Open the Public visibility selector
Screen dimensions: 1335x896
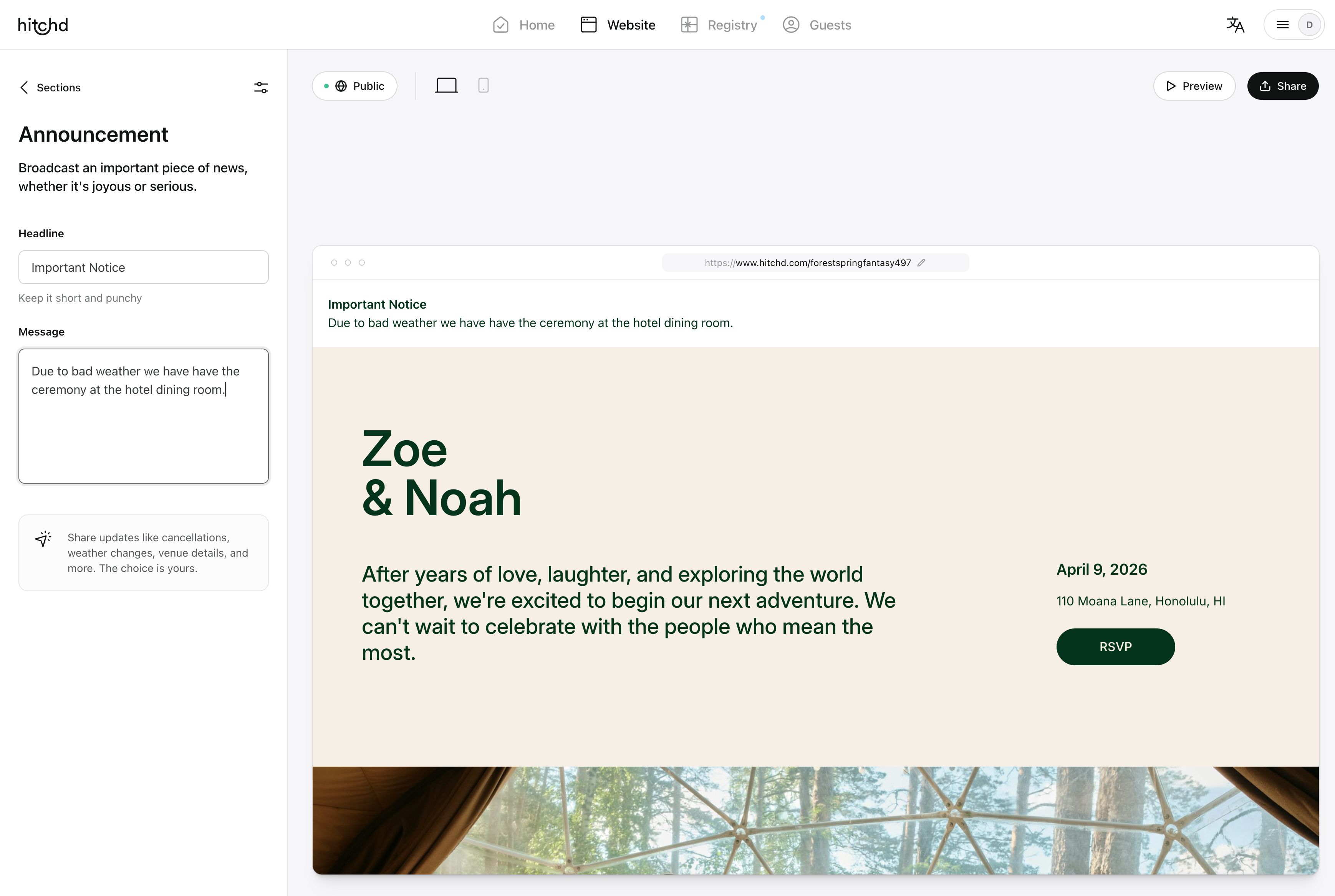point(354,86)
